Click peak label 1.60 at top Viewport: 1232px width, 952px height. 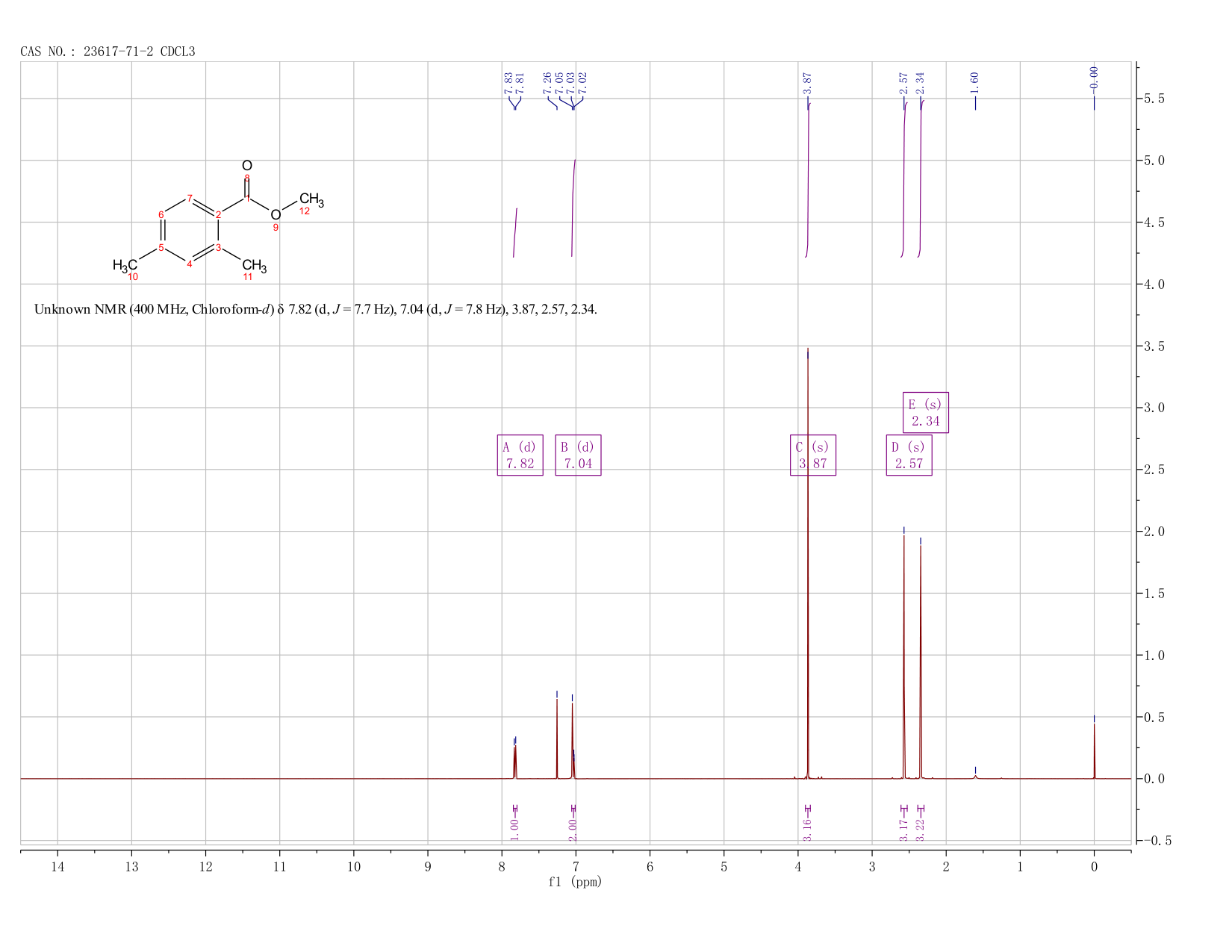974,82
